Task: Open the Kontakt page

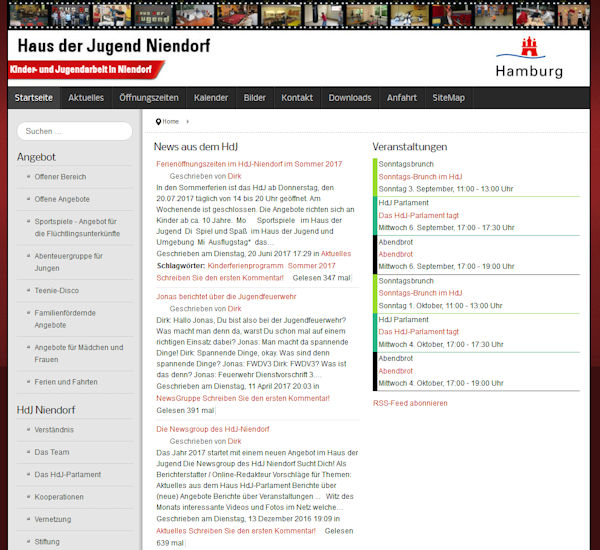Action: (297, 98)
